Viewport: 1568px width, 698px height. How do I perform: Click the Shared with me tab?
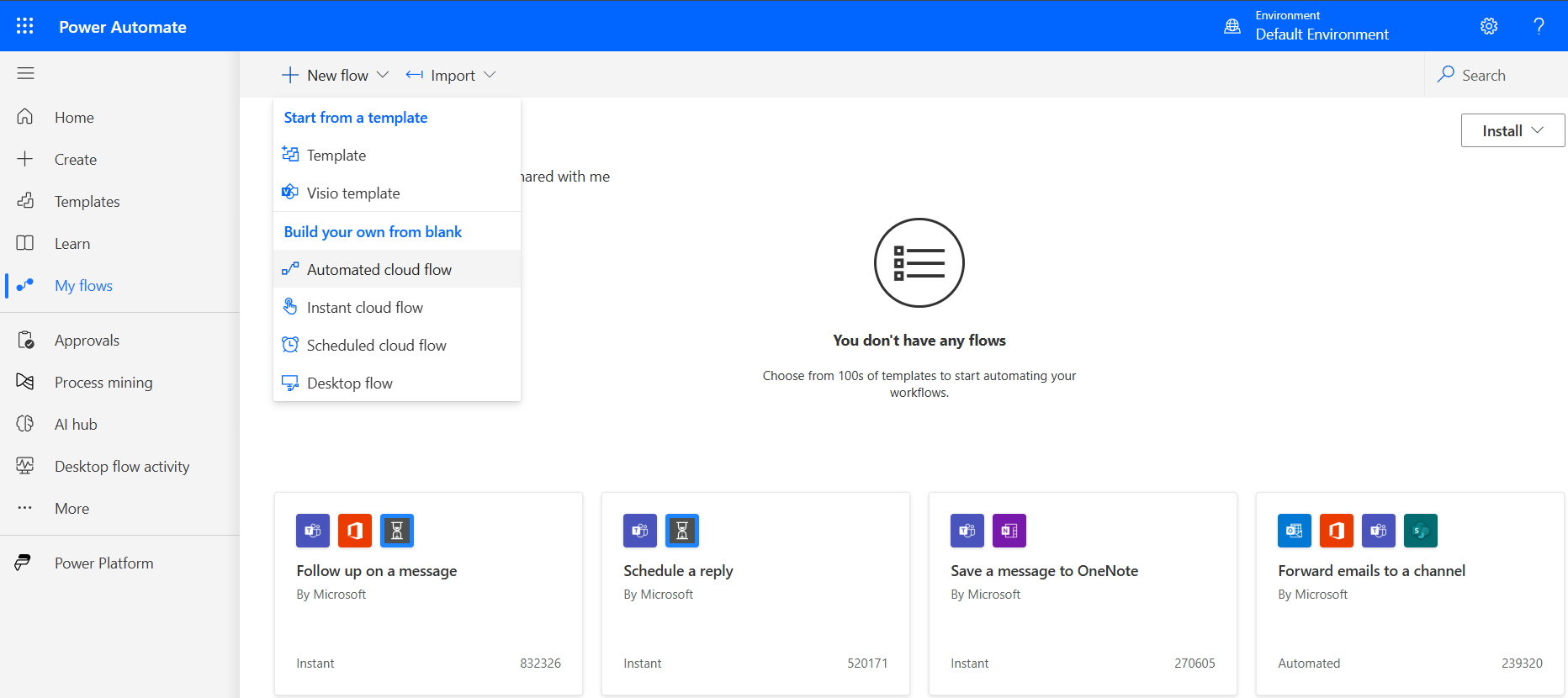click(565, 176)
